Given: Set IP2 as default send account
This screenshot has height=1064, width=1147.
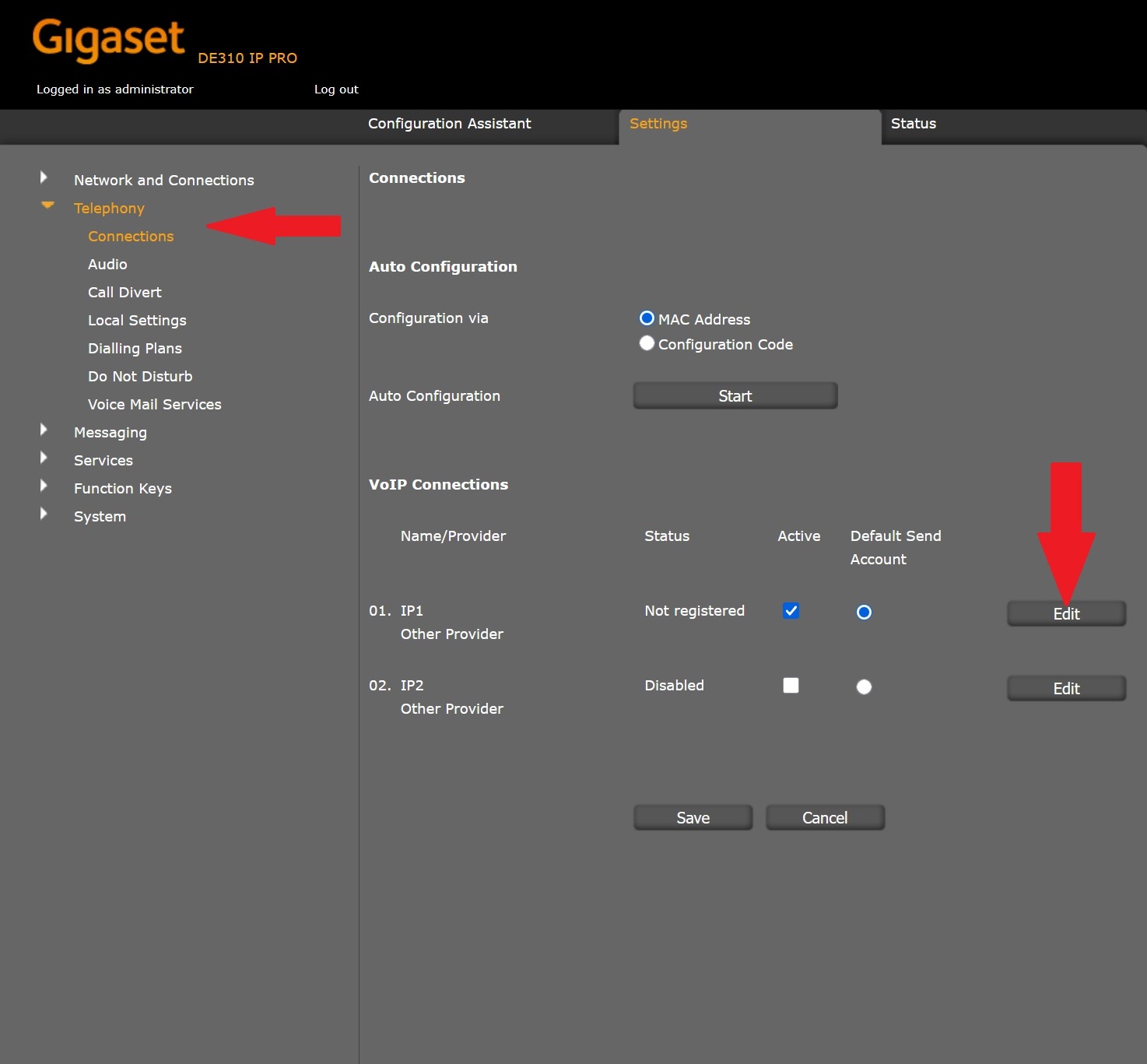Looking at the screenshot, I should point(864,687).
